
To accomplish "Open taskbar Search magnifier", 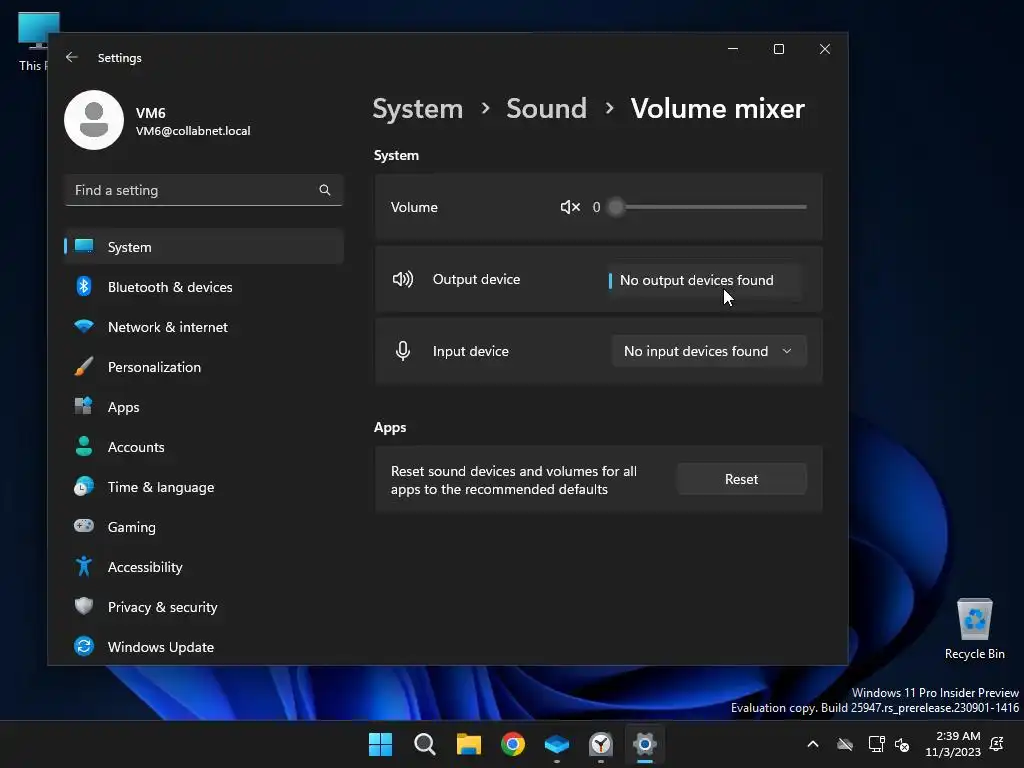I will click(424, 744).
